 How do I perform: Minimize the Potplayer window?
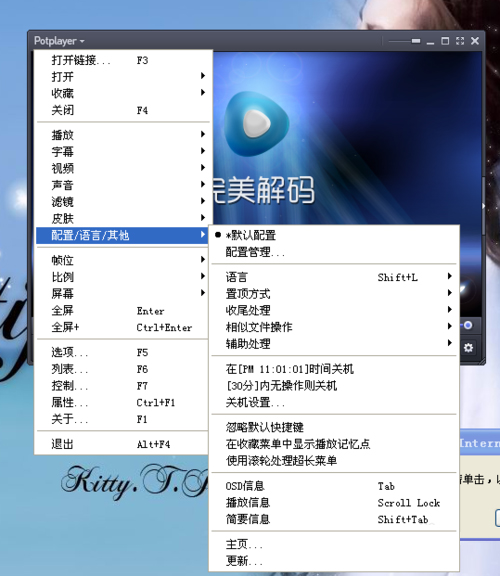pos(430,43)
